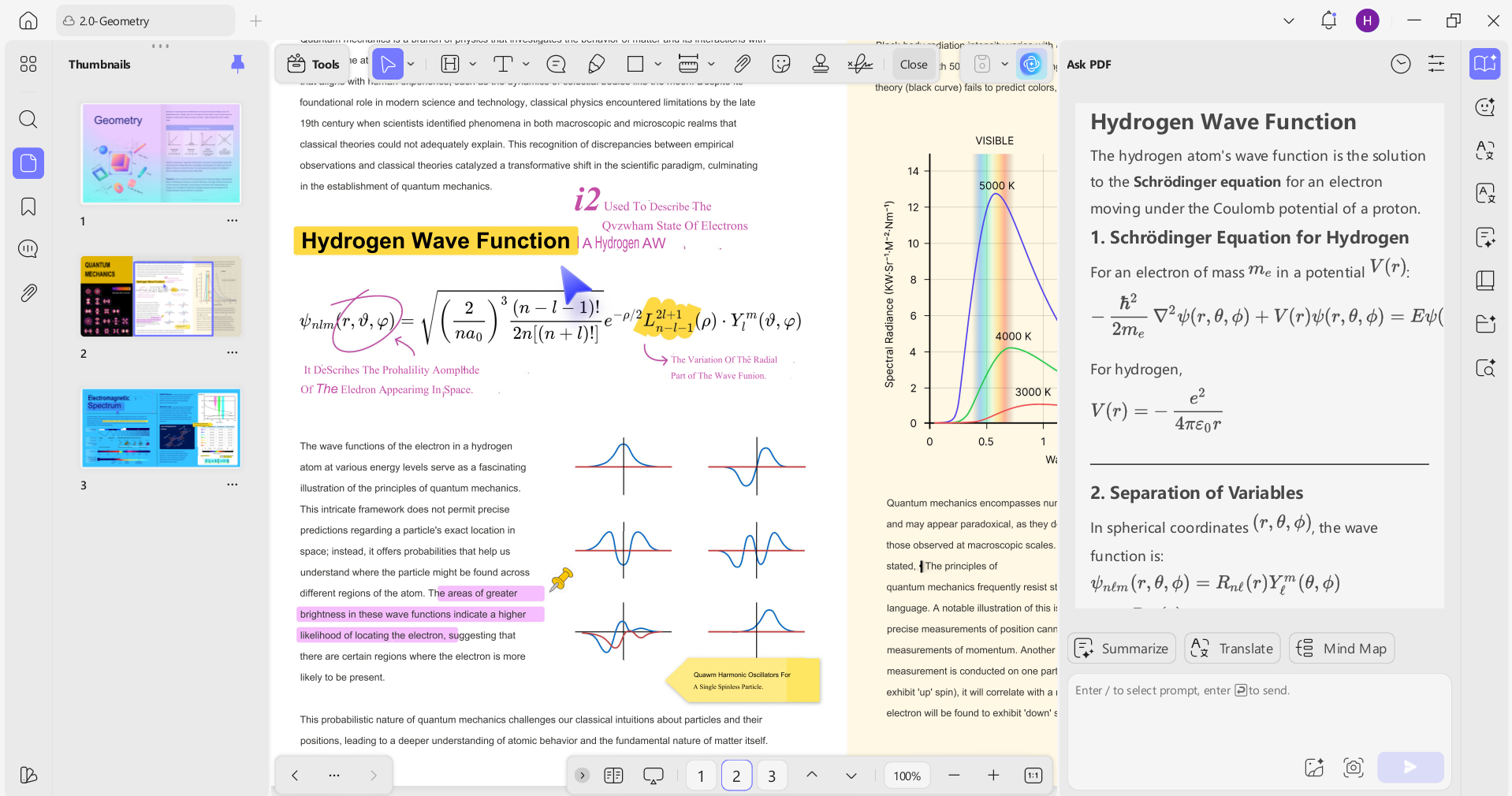Select the page 3 Electromagnetic Spectrum thumbnail

click(x=161, y=428)
